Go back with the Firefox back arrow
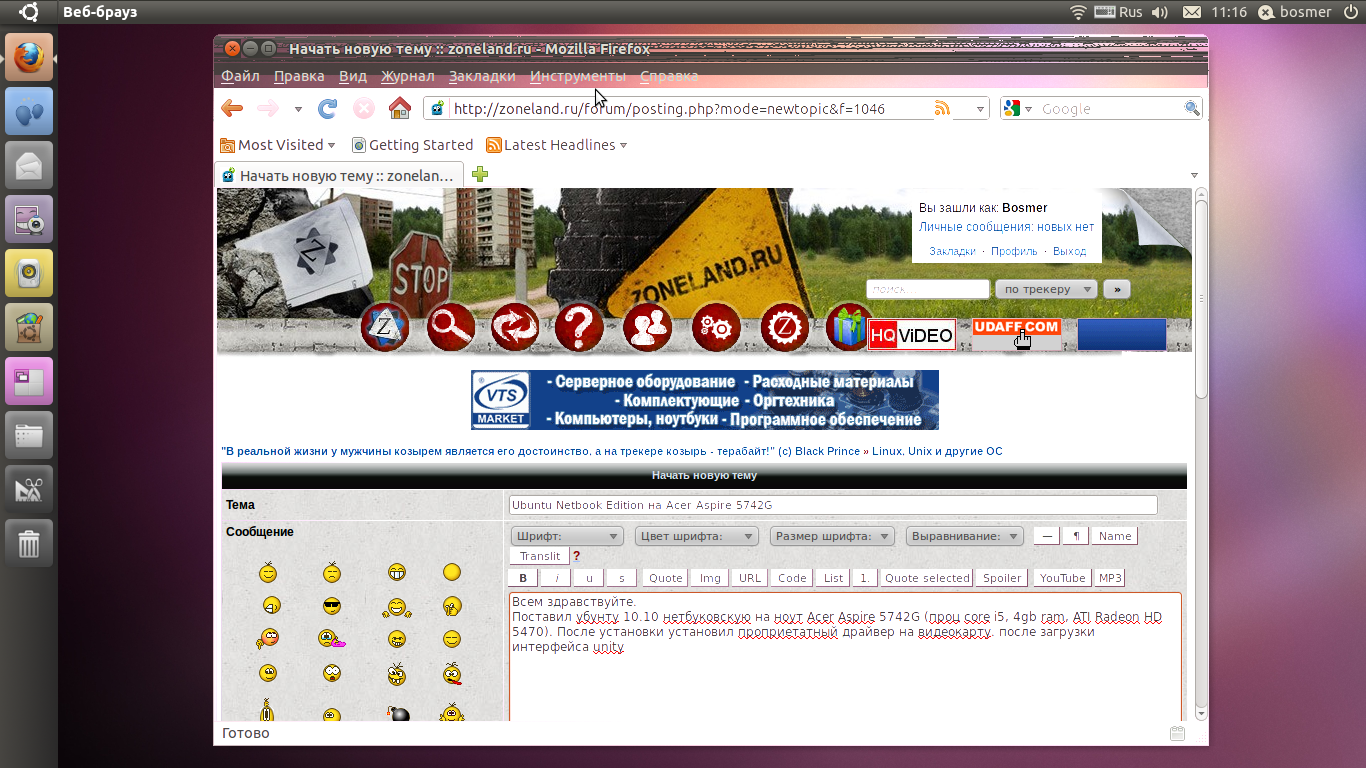Viewport: 1366px width, 768px height. 232,108
